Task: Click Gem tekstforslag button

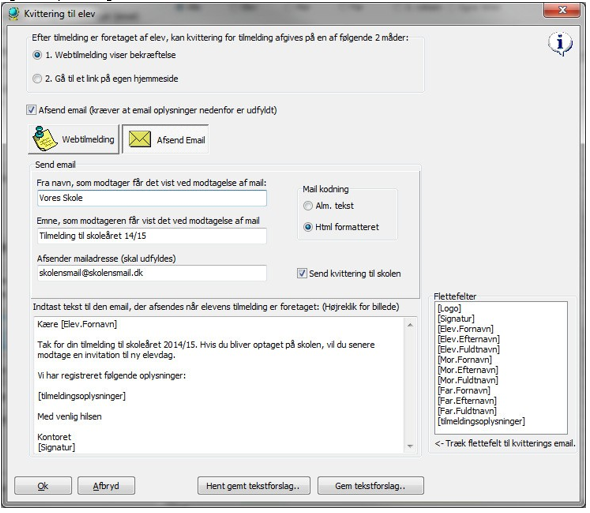Action: point(370,486)
